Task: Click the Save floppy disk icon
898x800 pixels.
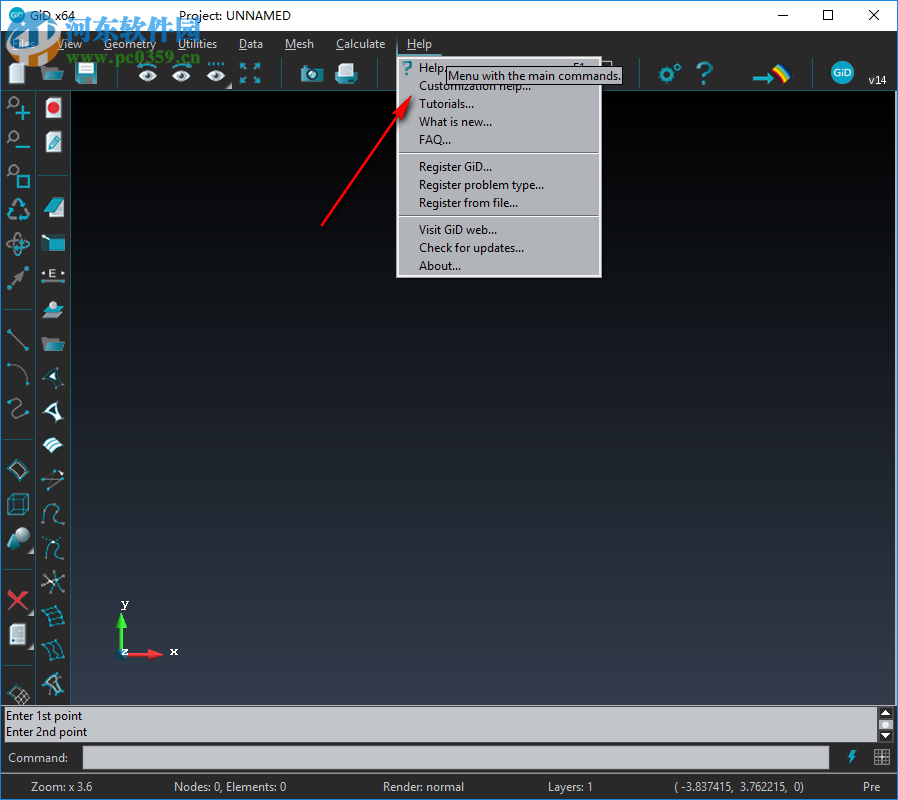Action: coord(86,73)
